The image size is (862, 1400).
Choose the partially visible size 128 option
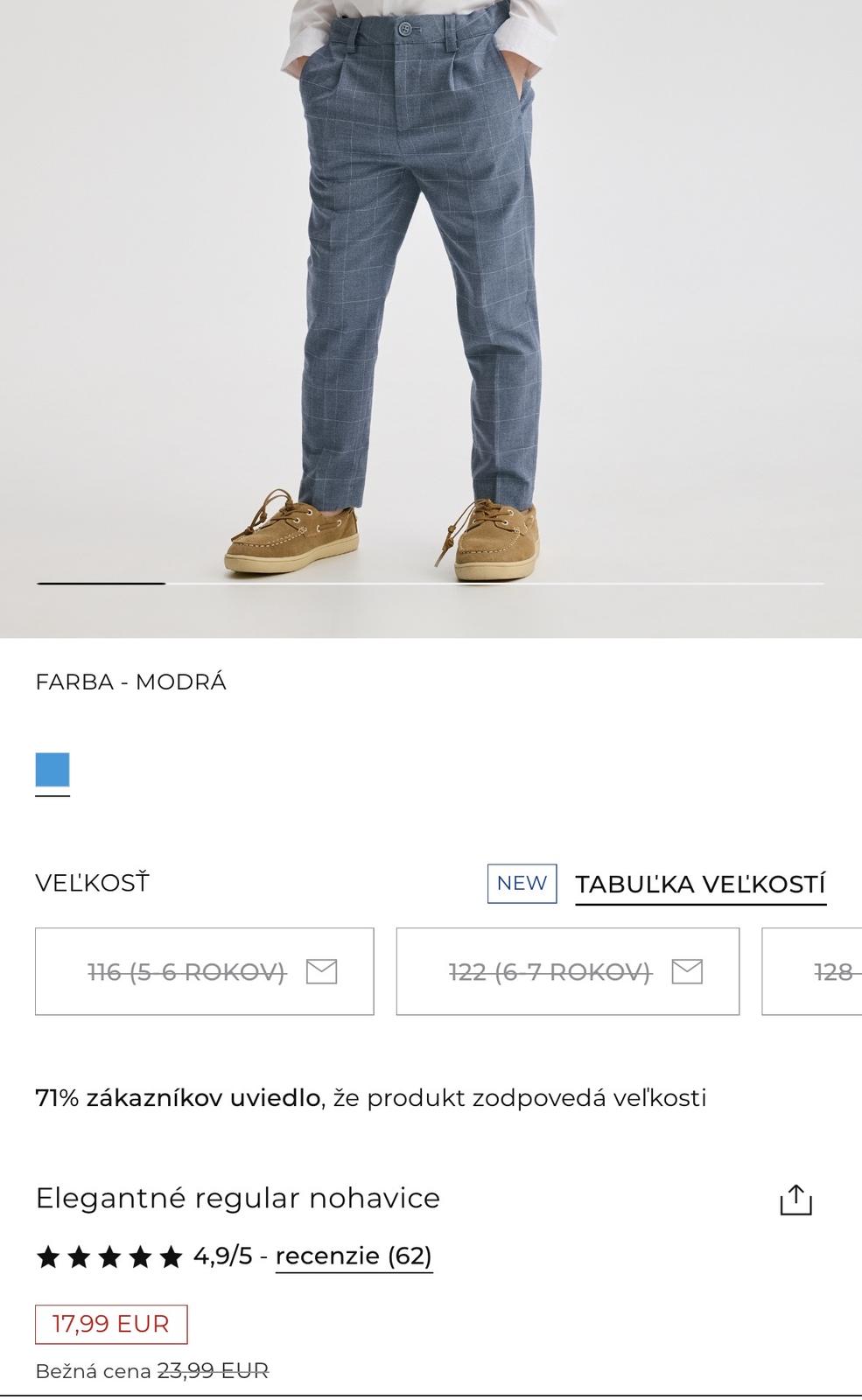812,971
